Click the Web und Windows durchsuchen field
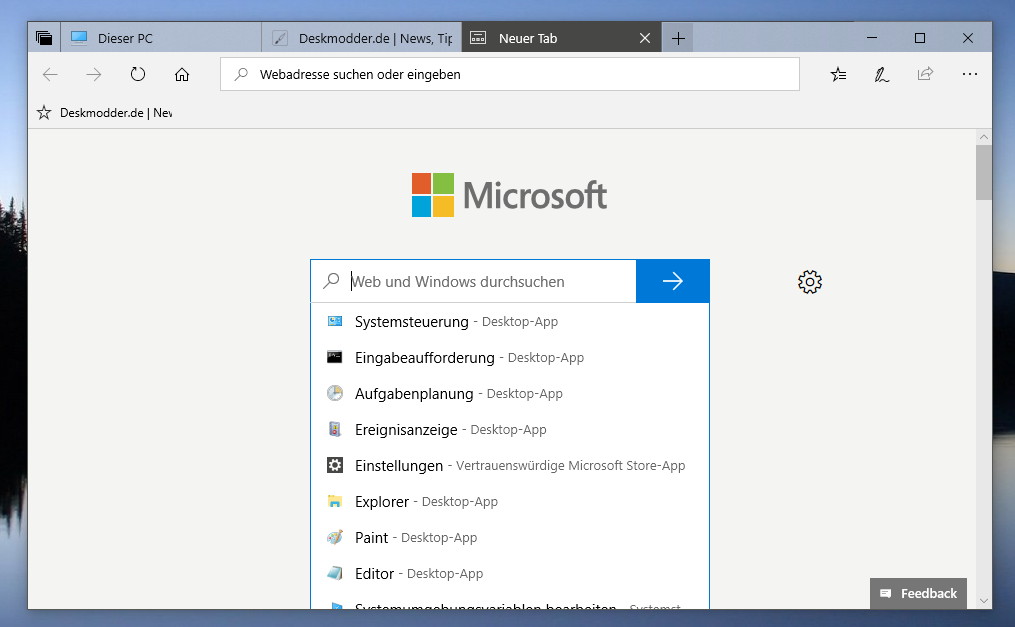 click(474, 281)
